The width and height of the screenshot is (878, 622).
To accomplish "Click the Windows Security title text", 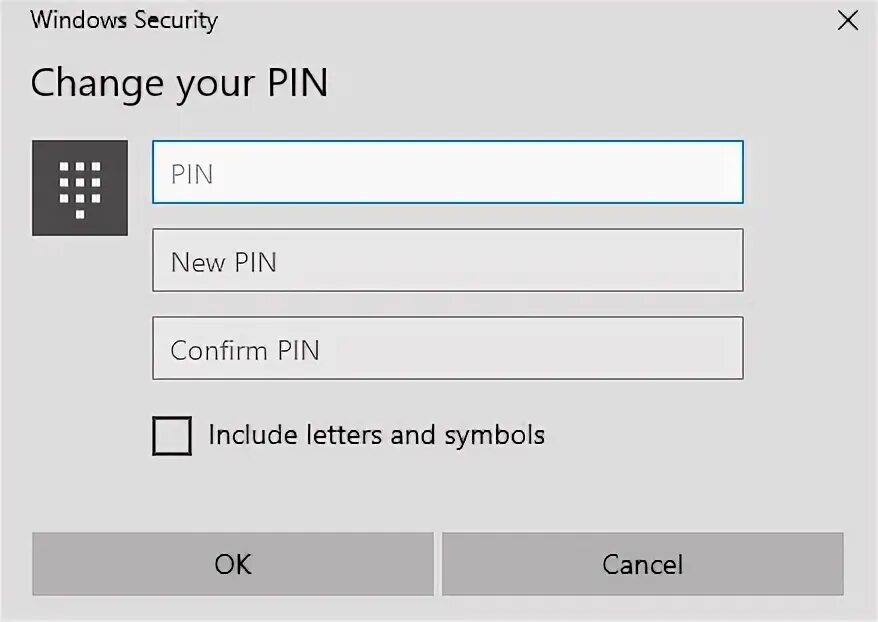I will (124, 20).
